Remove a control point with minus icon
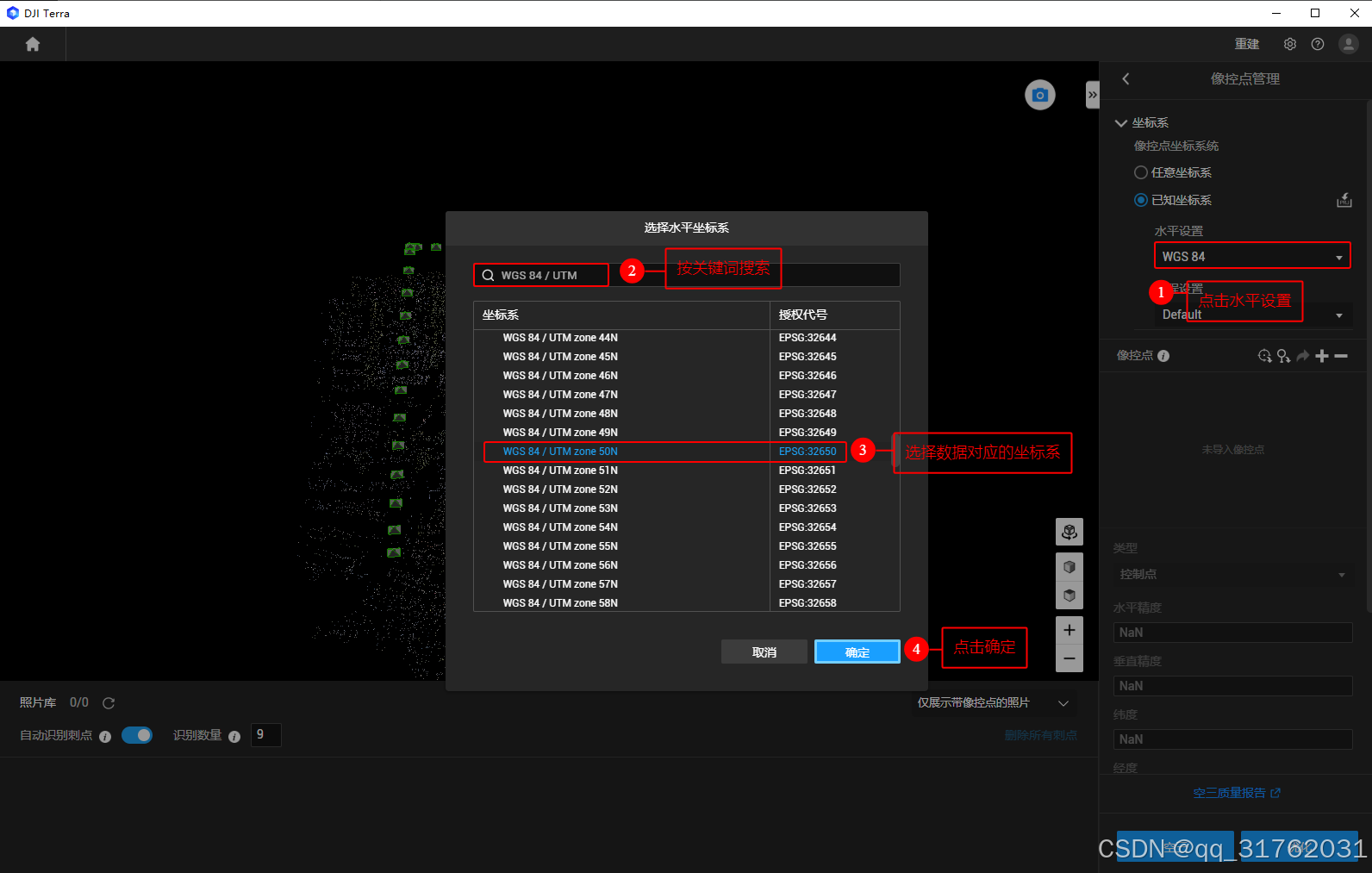 coord(1341,356)
